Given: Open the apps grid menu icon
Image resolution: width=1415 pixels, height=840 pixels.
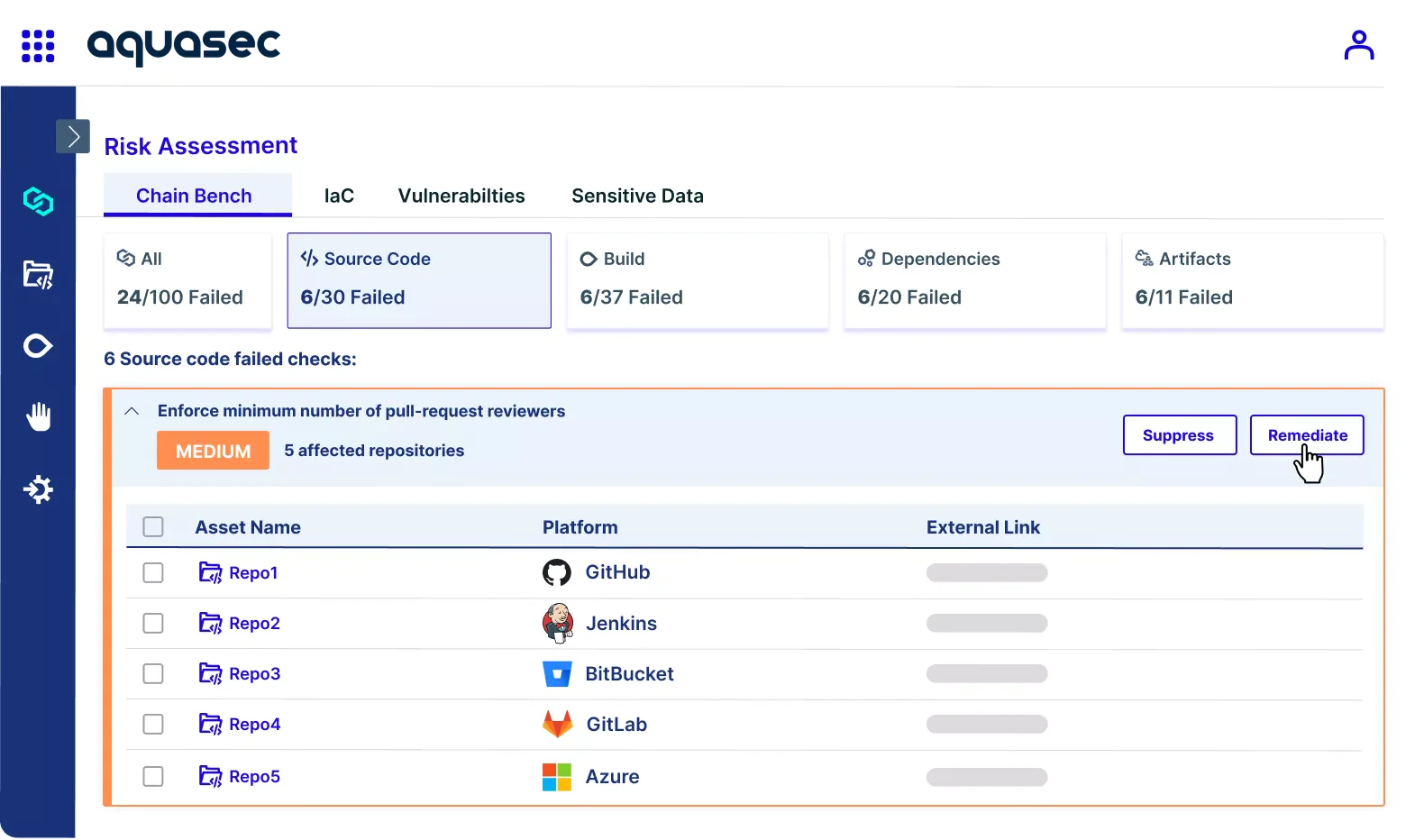Looking at the screenshot, I should click(x=38, y=46).
